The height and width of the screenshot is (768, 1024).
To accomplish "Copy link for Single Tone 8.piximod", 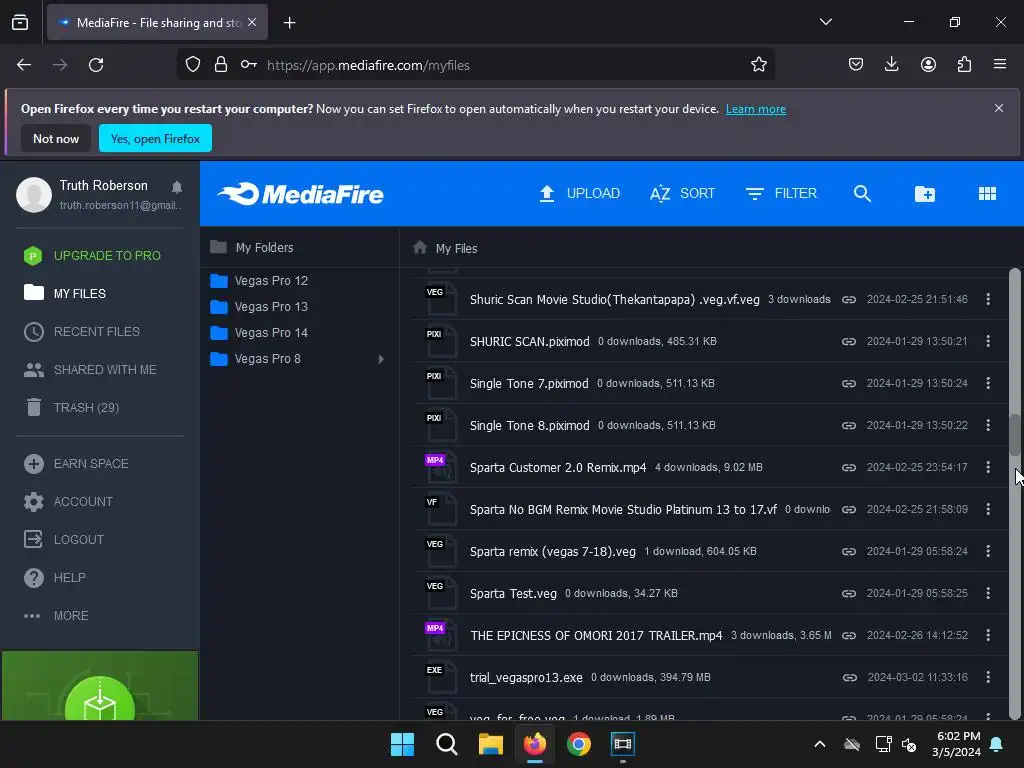I will pos(848,425).
